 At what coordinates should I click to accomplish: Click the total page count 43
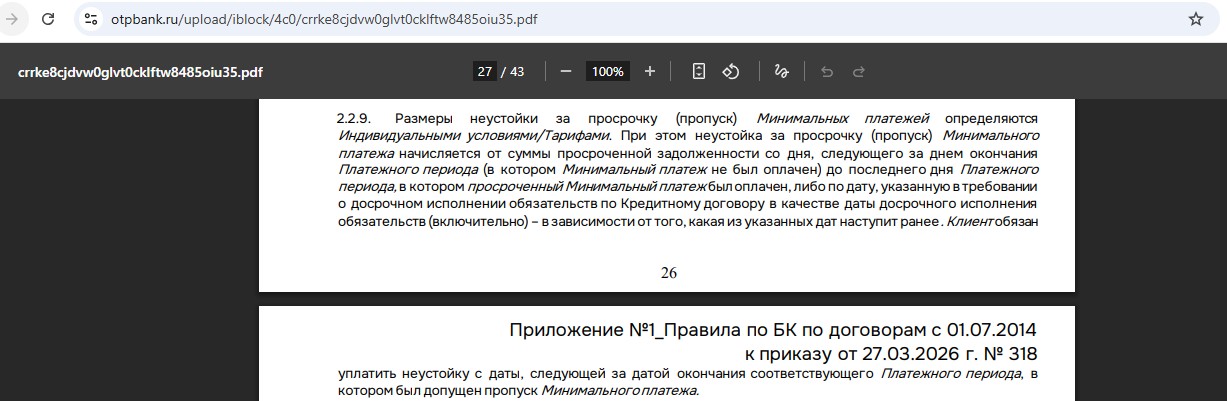coord(516,71)
